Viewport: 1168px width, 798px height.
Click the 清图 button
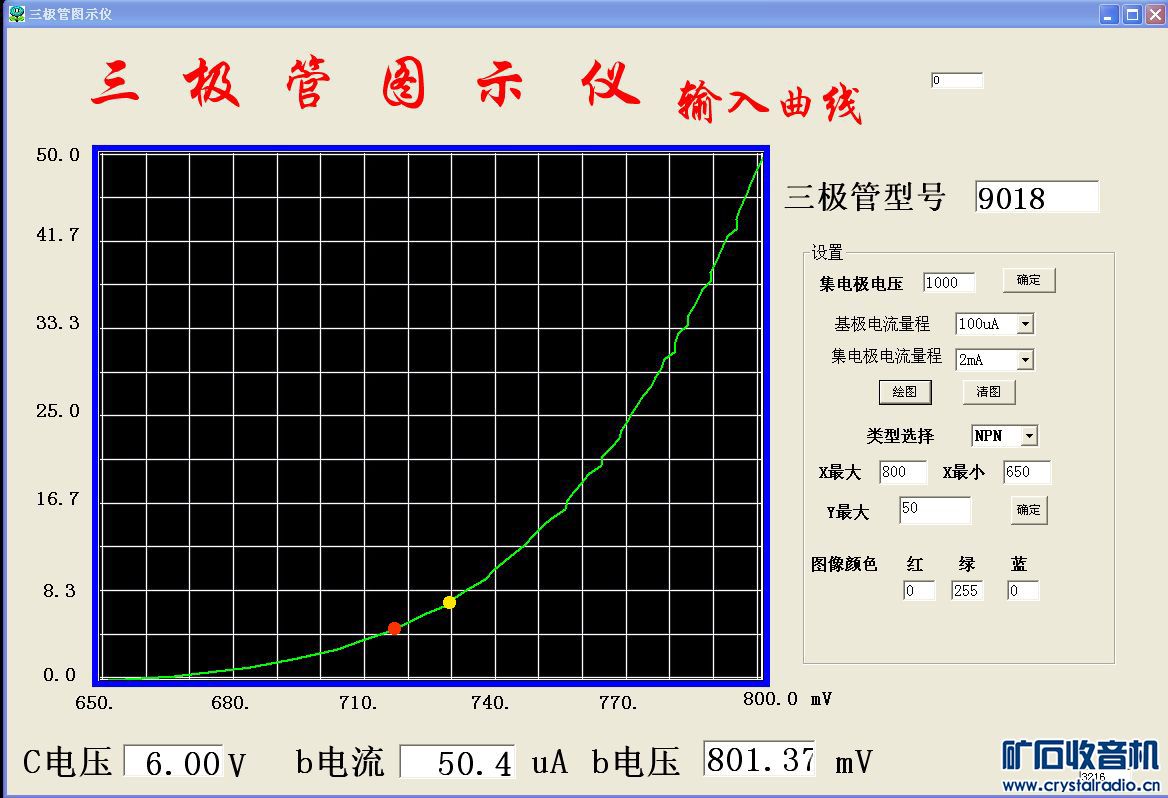click(988, 392)
